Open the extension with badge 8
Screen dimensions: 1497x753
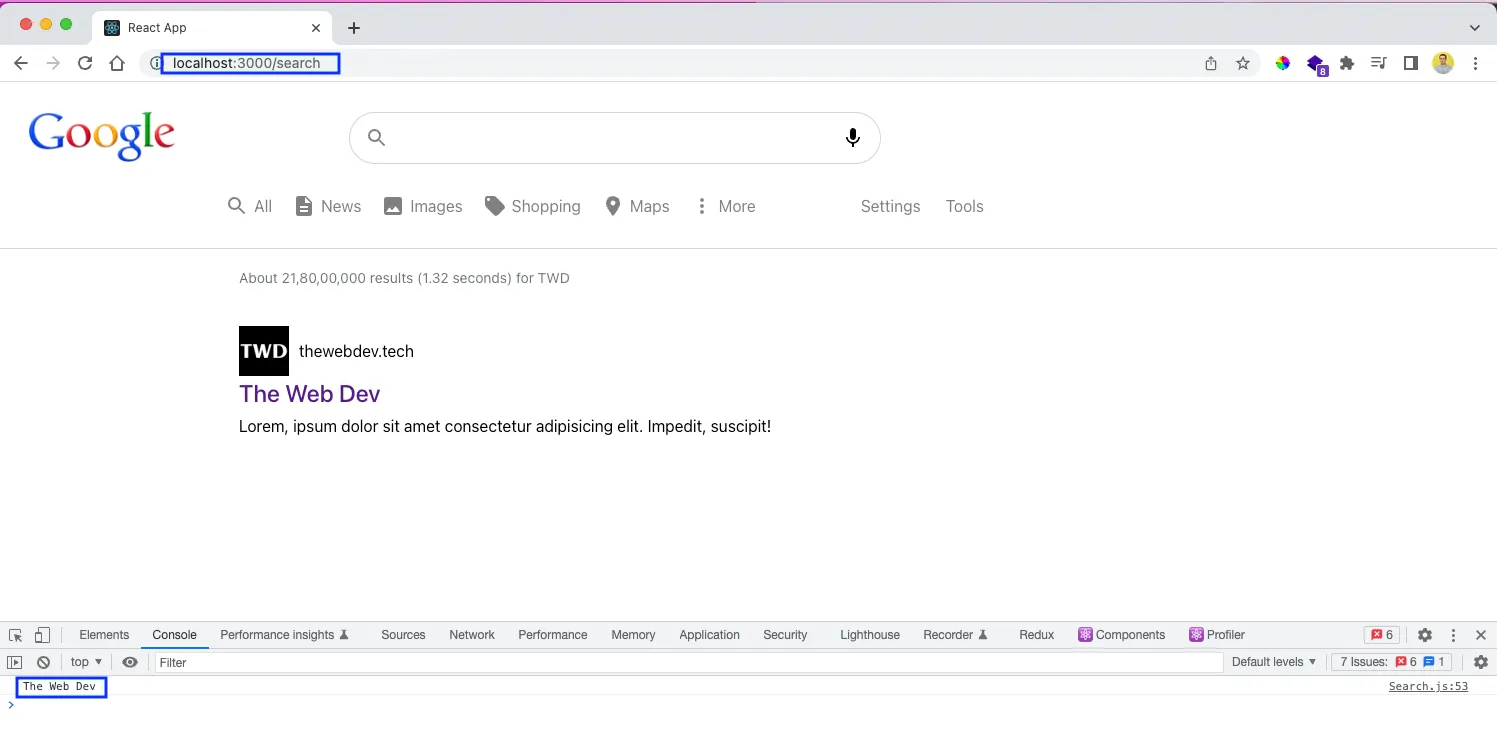coord(1317,65)
